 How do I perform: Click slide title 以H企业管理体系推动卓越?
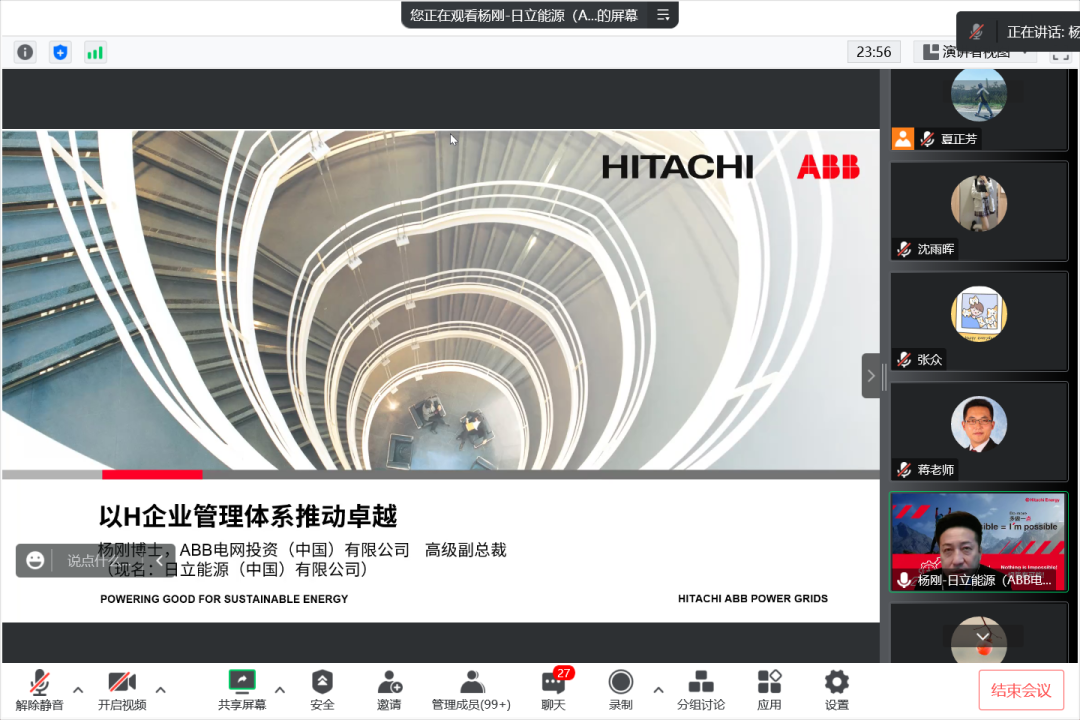point(248,516)
